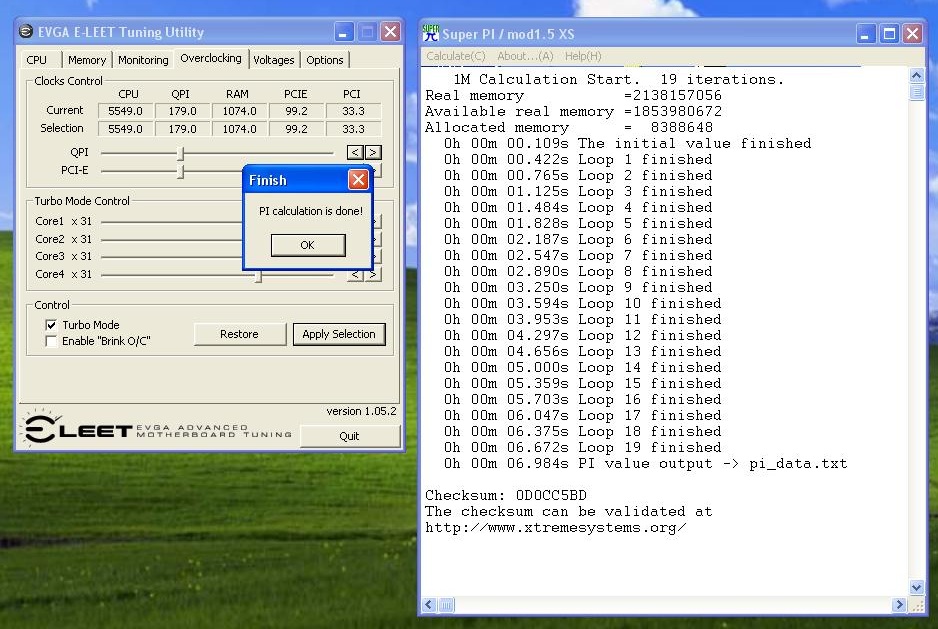Click the "Core3 x 31" label
This screenshot has width=938, height=629.
click(63, 256)
